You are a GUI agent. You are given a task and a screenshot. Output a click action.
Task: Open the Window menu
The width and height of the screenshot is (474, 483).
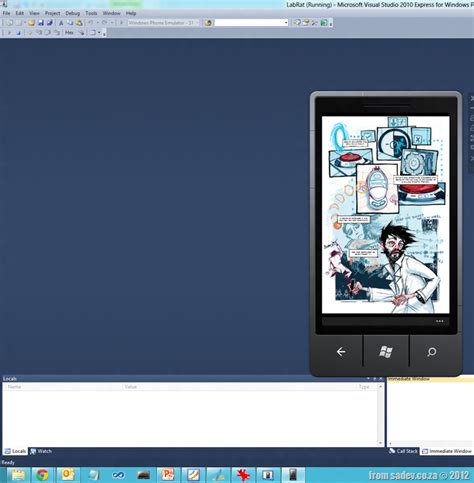111,13
